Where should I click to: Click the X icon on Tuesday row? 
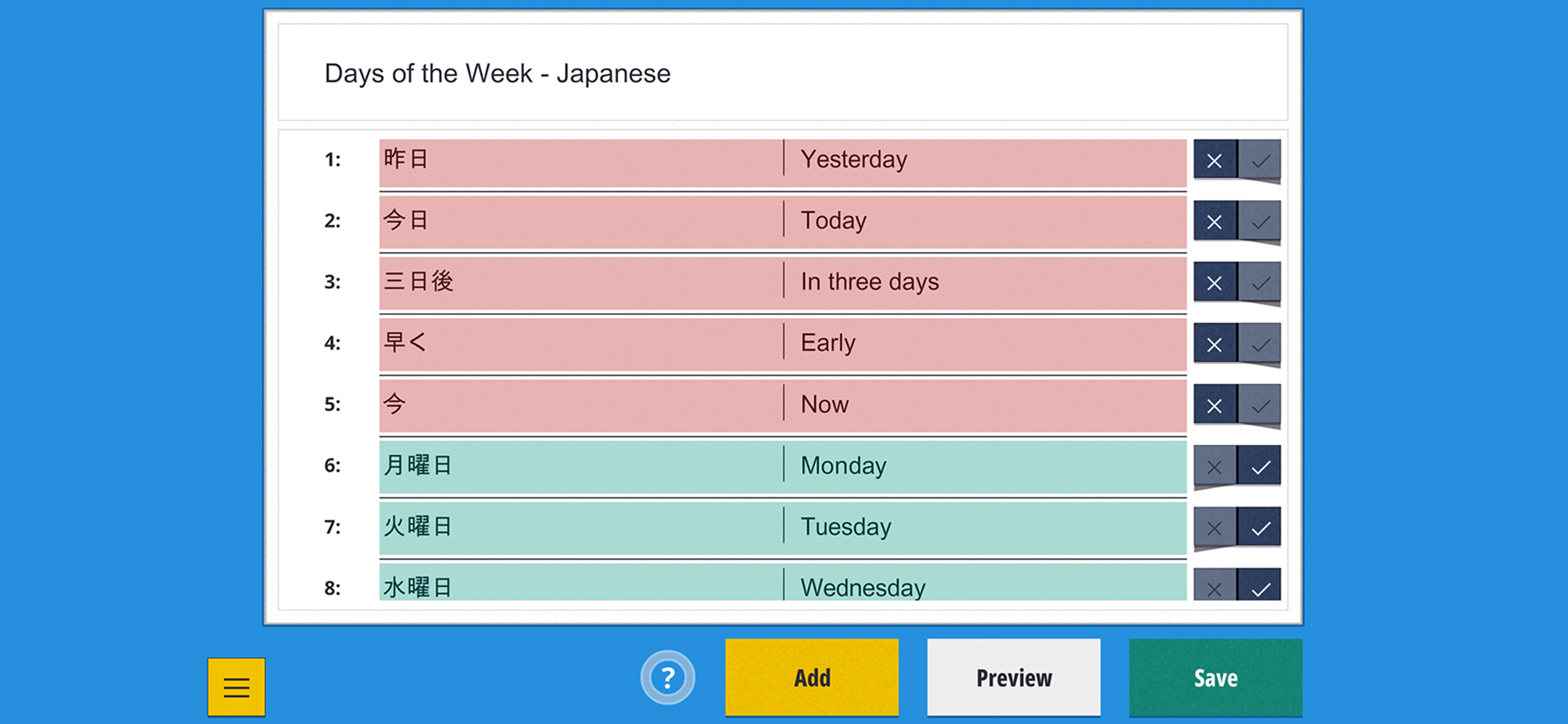pos(1214,528)
